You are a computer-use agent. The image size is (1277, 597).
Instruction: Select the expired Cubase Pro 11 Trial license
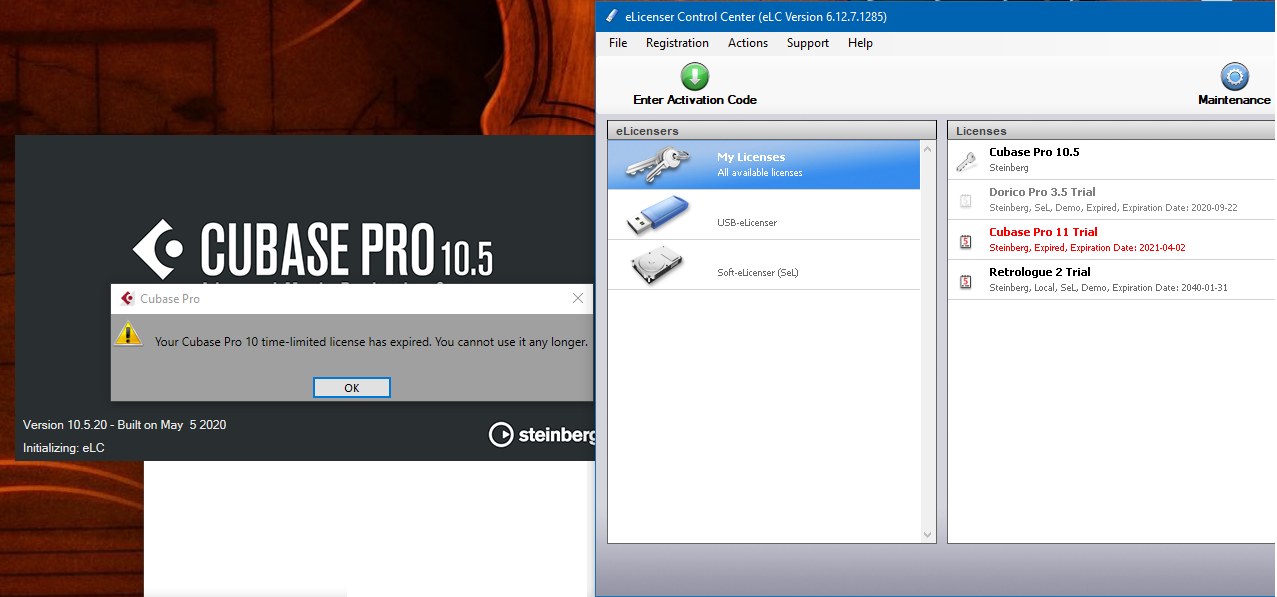(1112, 240)
